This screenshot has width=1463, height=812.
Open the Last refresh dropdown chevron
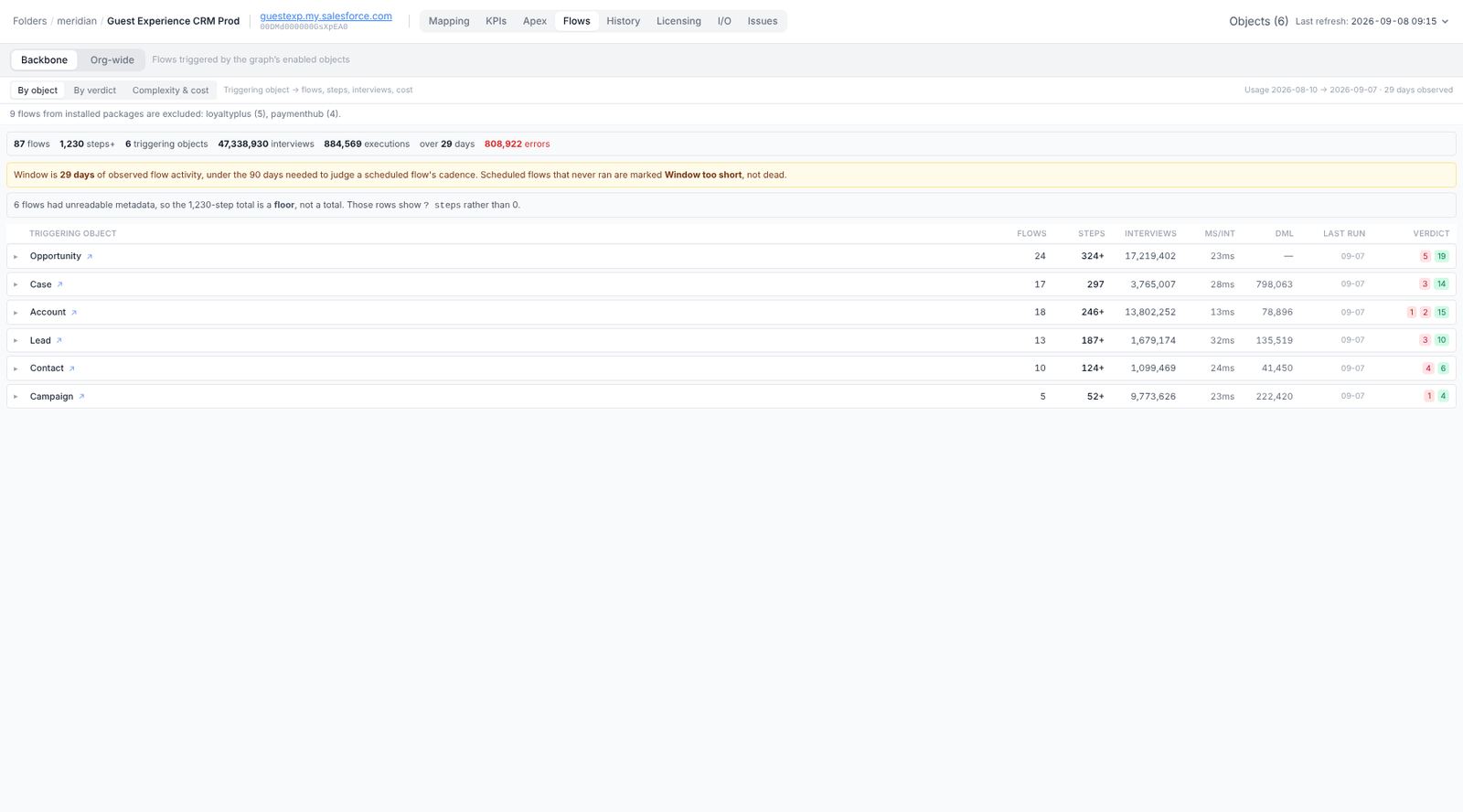tap(1445, 21)
